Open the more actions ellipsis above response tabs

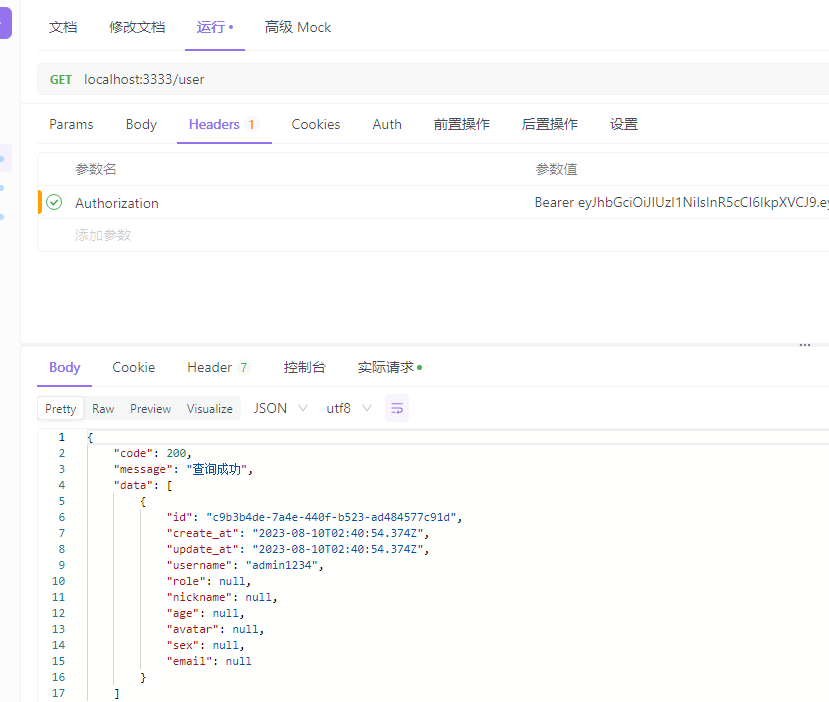pyautogui.click(x=804, y=344)
